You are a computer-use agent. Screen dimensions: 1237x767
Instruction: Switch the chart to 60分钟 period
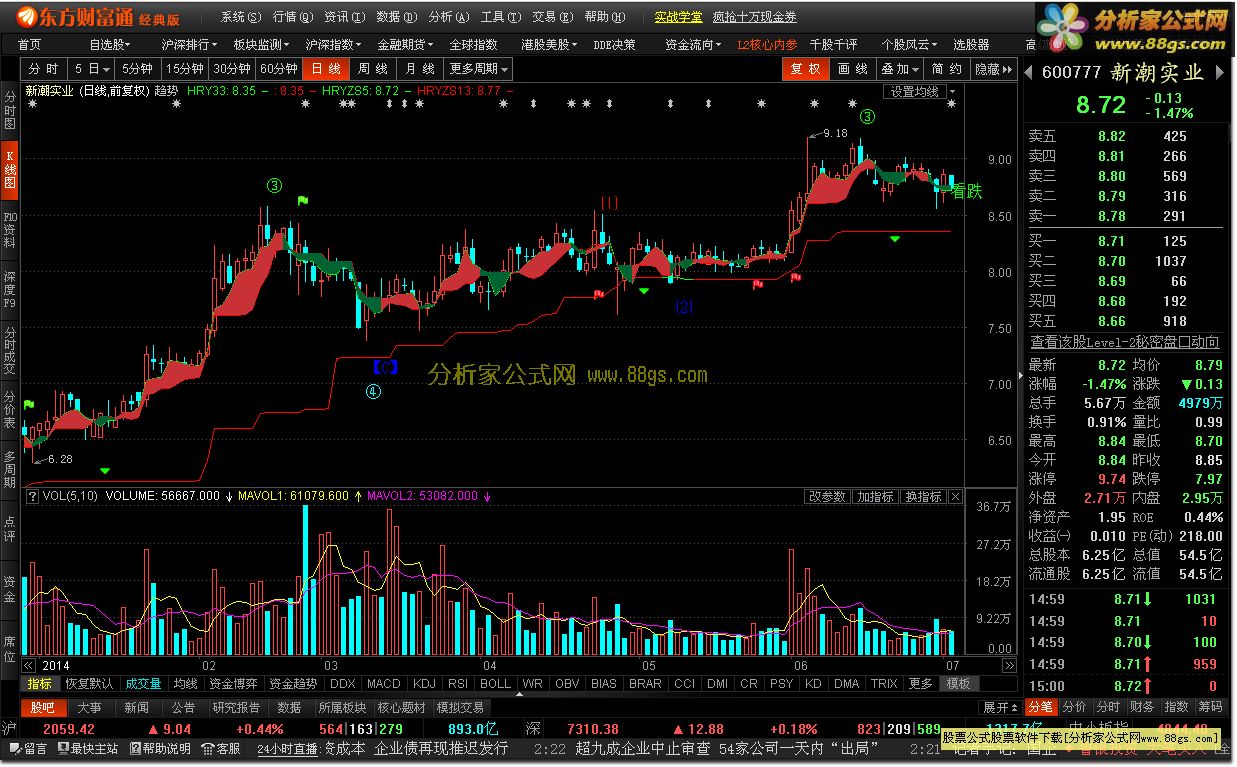[279, 69]
